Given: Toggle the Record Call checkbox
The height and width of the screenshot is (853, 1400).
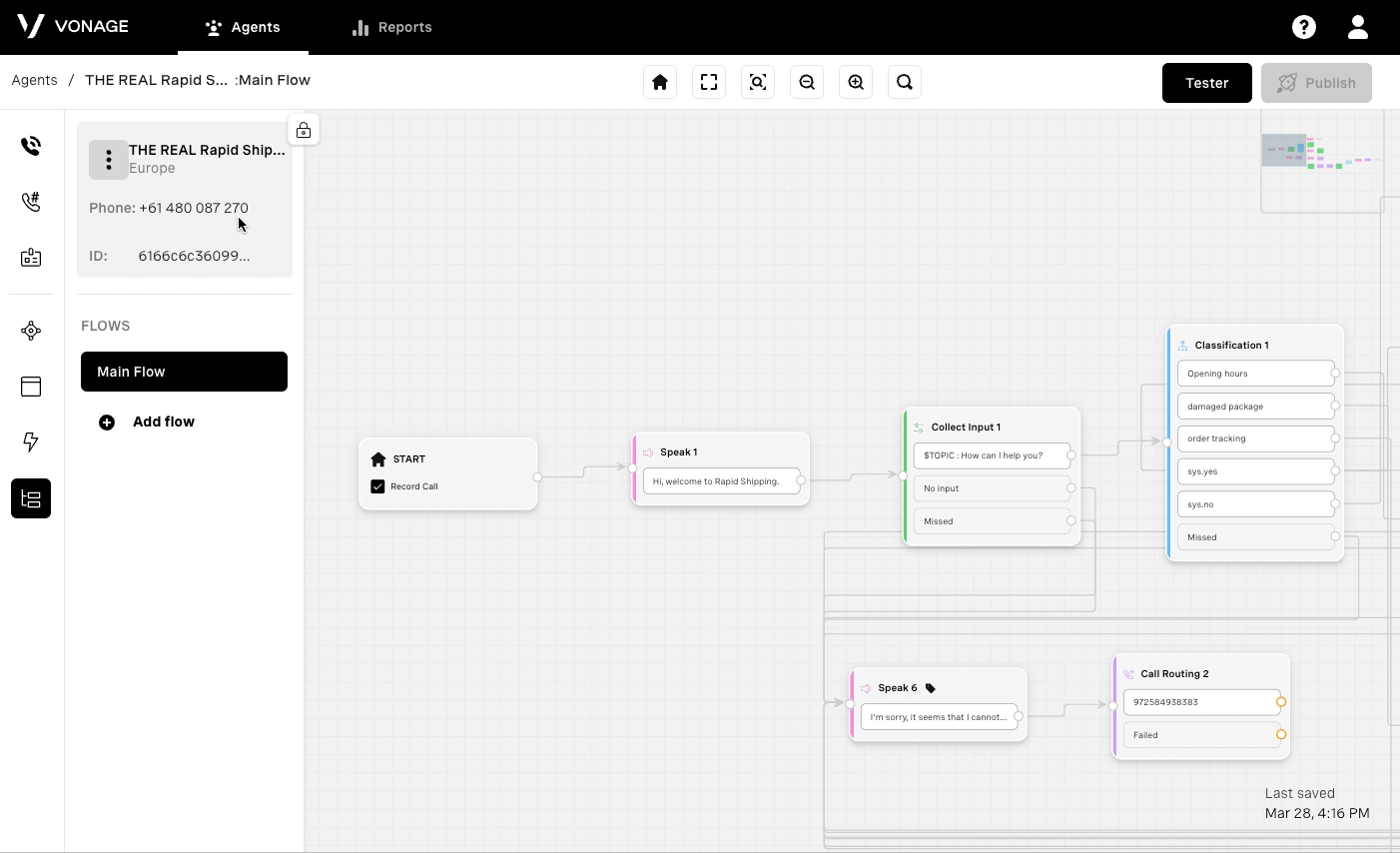Looking at the screenshot, I should (x=377, y=486).
